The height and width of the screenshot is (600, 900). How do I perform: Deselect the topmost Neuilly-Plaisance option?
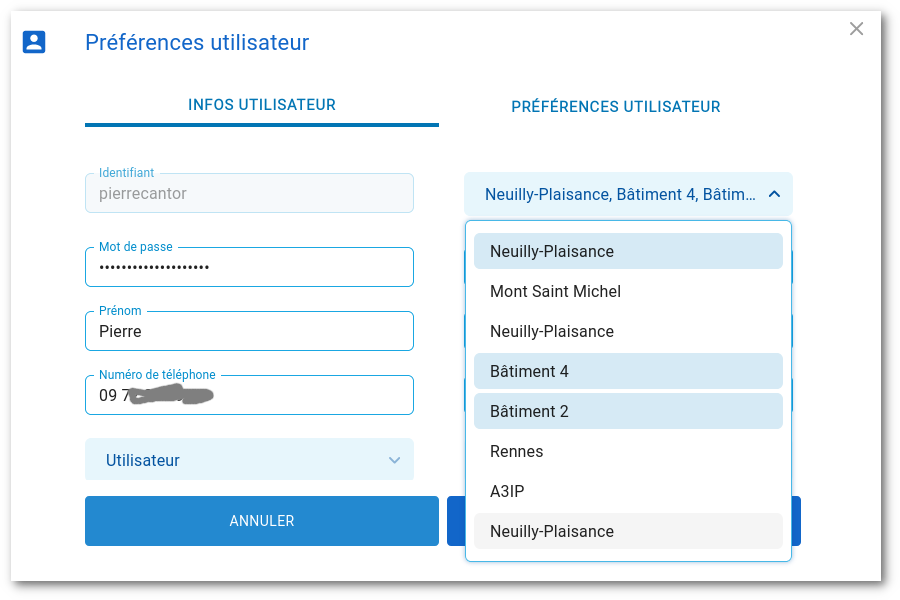[x=628, y=251]
